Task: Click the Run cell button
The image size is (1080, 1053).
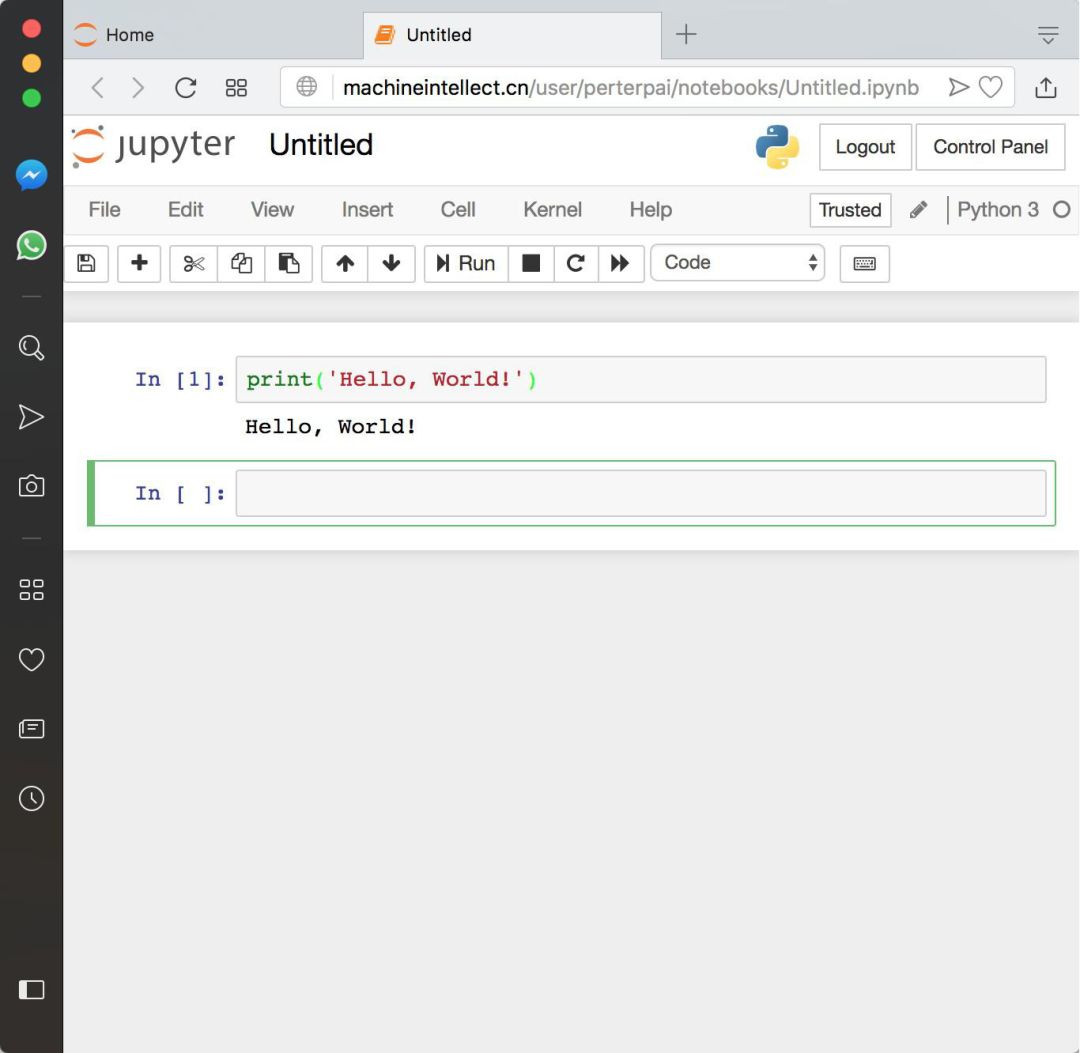Action: 466,263
